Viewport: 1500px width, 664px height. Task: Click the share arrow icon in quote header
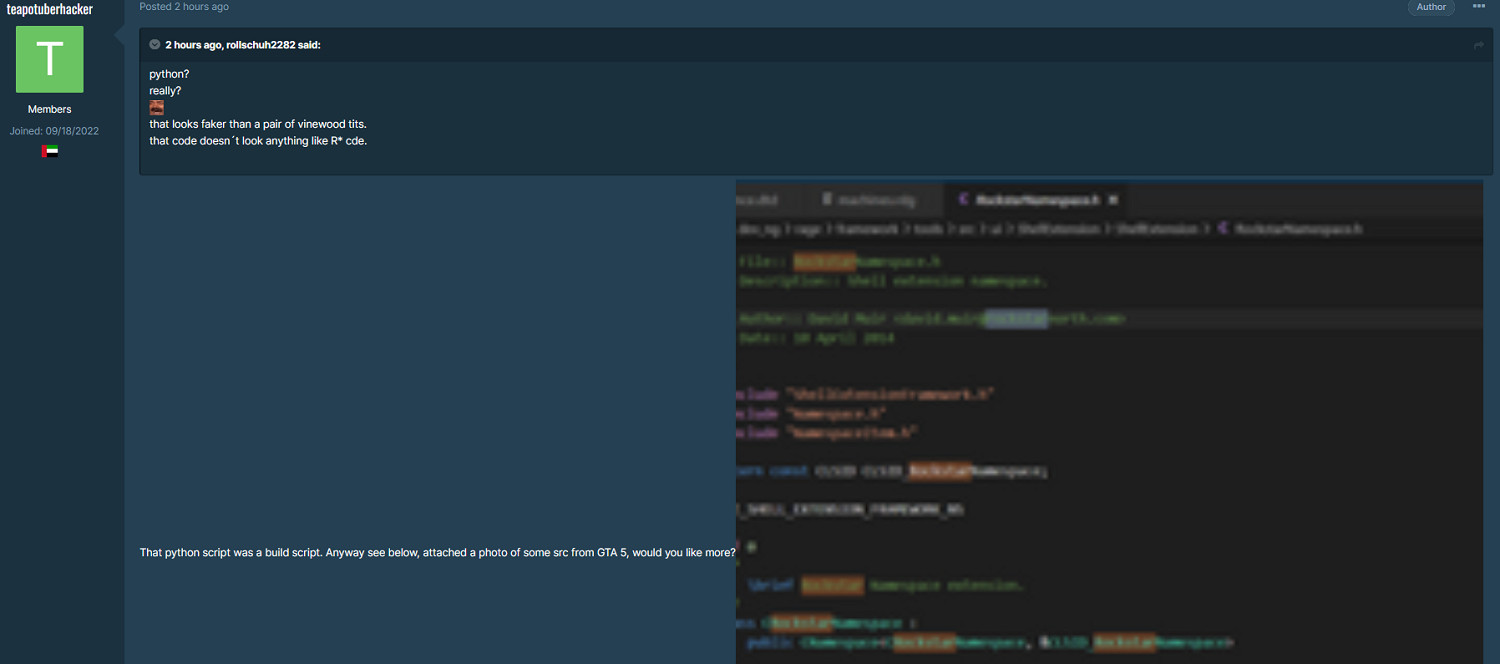pos(1478,45)
